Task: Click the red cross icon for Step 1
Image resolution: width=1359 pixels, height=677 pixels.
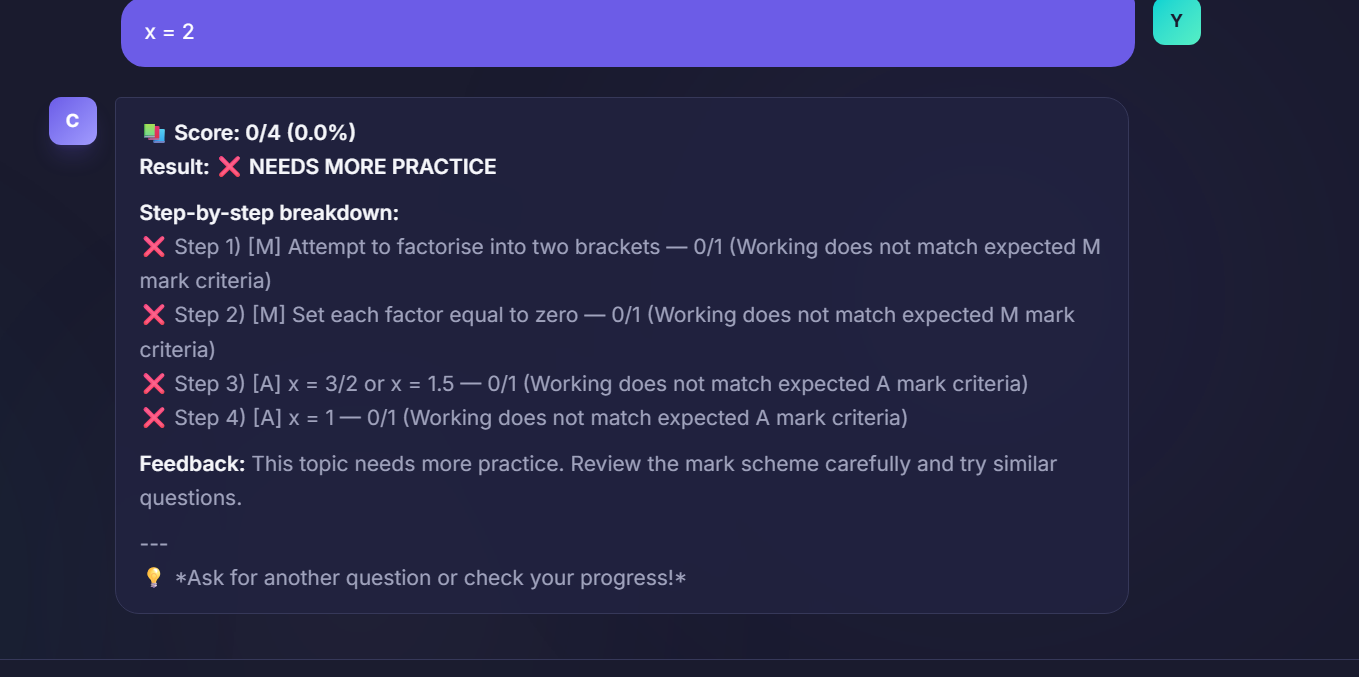Action: (x=154, y=247)
